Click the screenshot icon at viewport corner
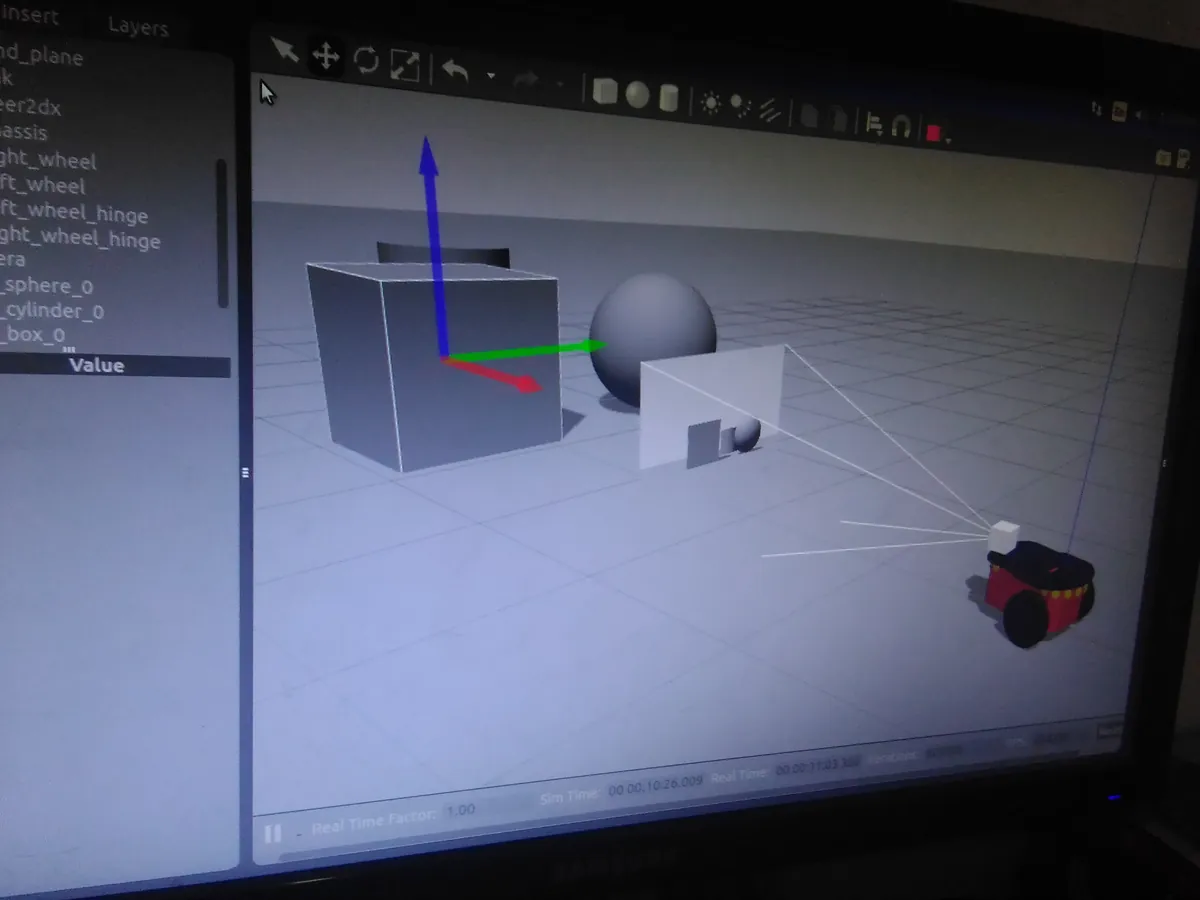 click(1164, 158)
